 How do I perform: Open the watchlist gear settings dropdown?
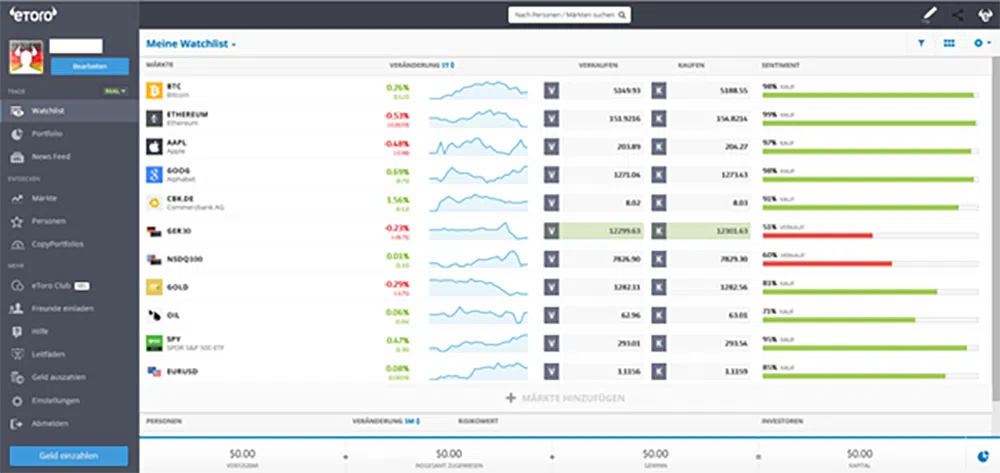click(x=982, y=43)
